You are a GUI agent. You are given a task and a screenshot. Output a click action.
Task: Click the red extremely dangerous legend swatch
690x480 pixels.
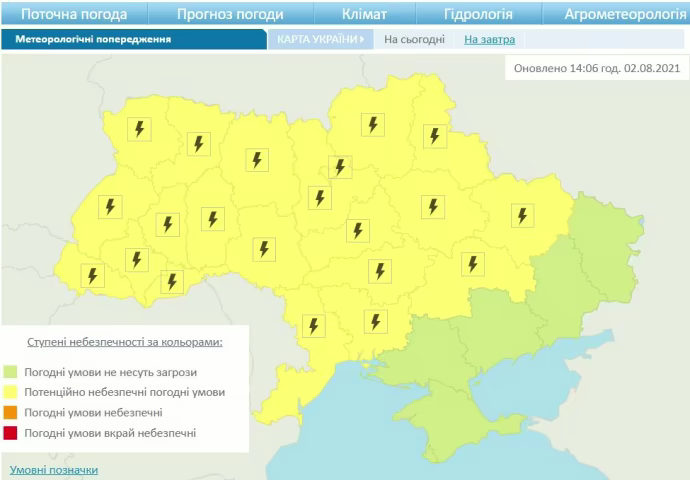[11, 433]
